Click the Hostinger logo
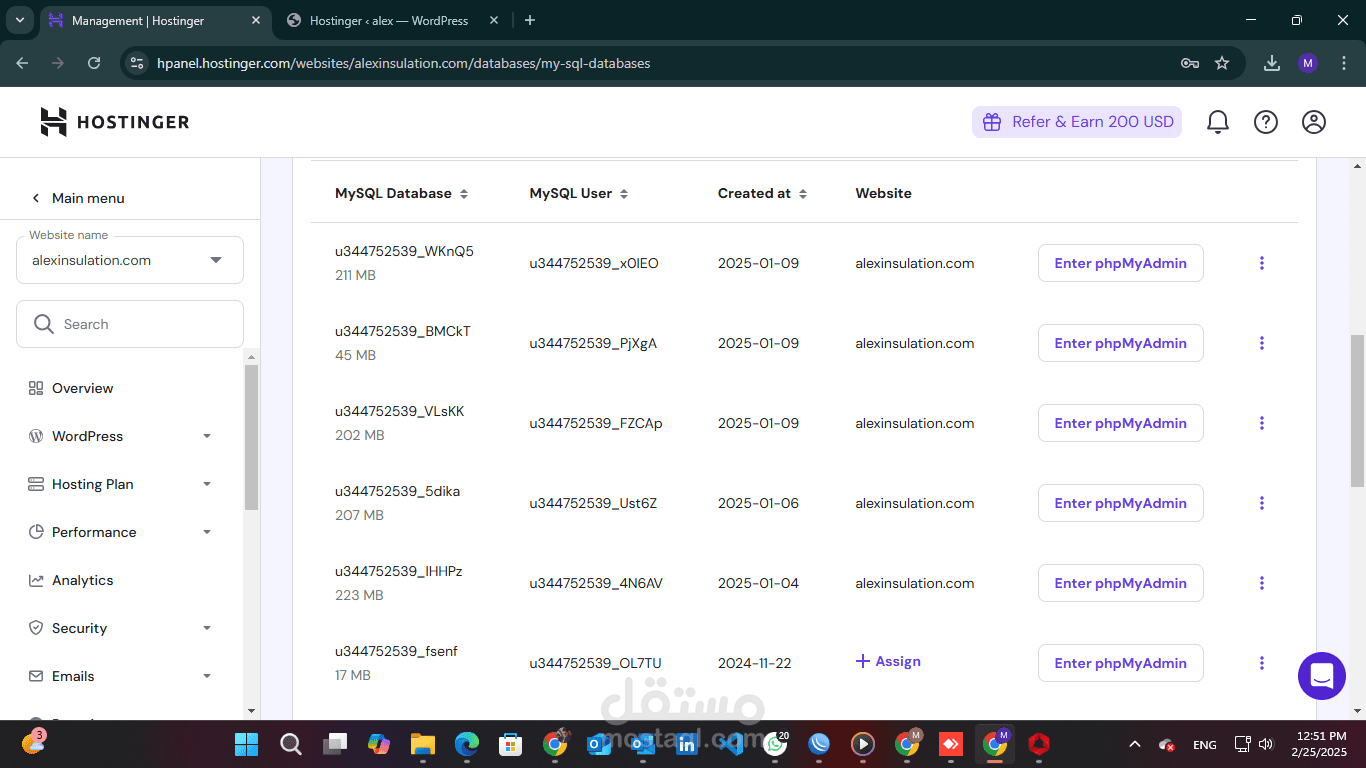 pos(114,122)
